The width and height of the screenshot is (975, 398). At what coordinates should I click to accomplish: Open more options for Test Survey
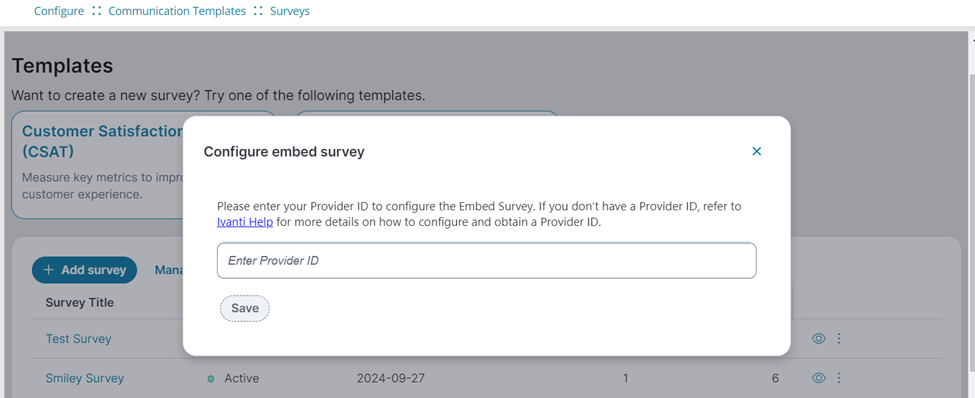coord(839,338)
